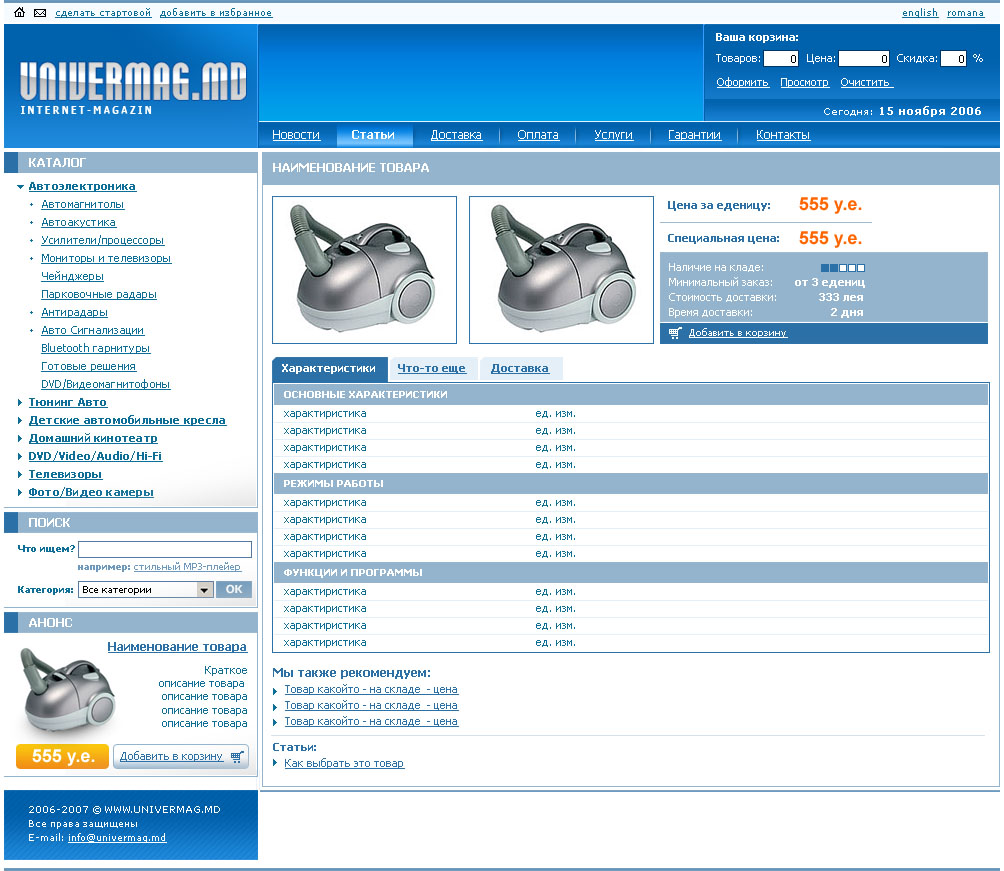Click the Оформить cart link
The height and width of the screenshot is (871, 1004).
click(x=742, y=83)
